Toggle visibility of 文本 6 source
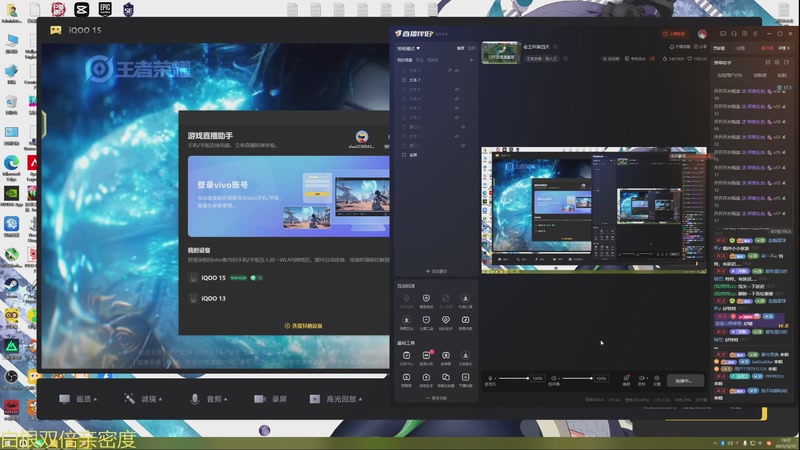 point(457,89)
